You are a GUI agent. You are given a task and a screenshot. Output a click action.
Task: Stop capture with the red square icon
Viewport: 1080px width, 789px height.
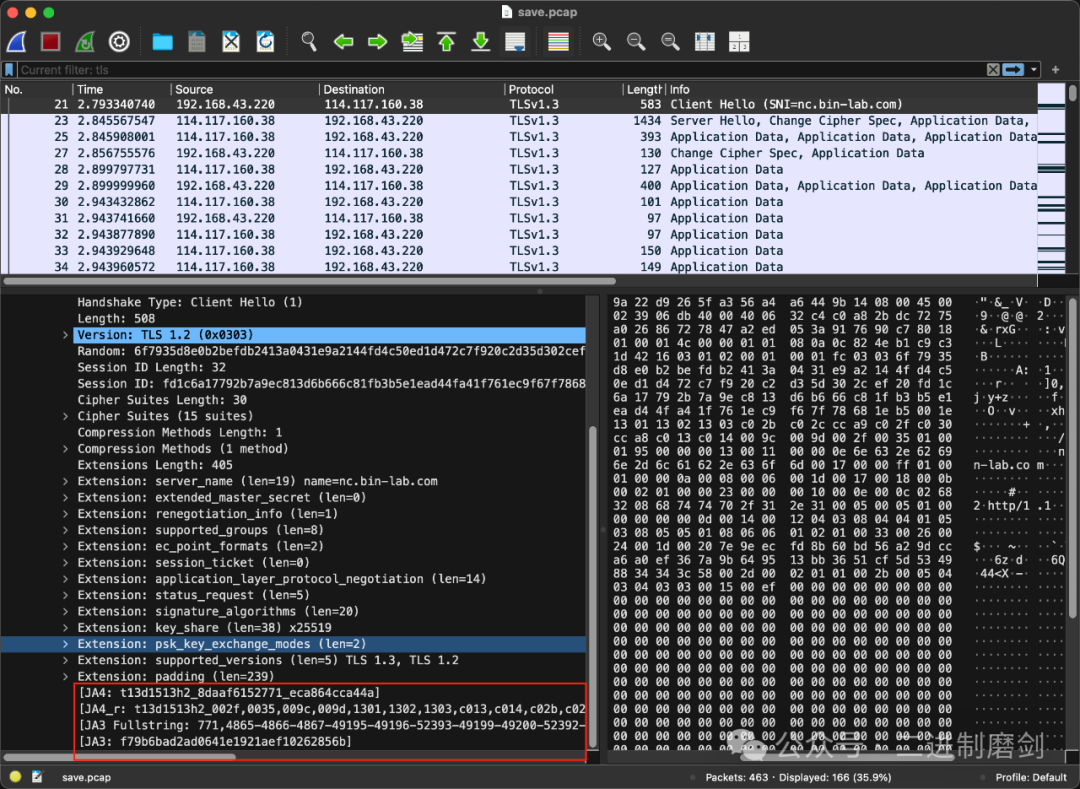[x=50, y=42]
